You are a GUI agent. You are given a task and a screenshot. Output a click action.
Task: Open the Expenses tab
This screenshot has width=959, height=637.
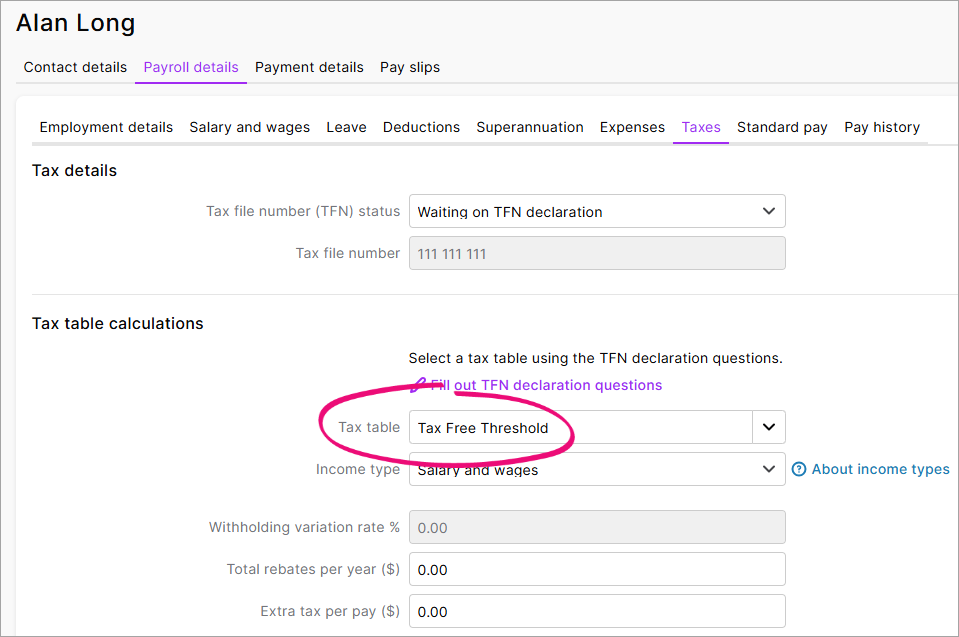click(x=632, y=127)
